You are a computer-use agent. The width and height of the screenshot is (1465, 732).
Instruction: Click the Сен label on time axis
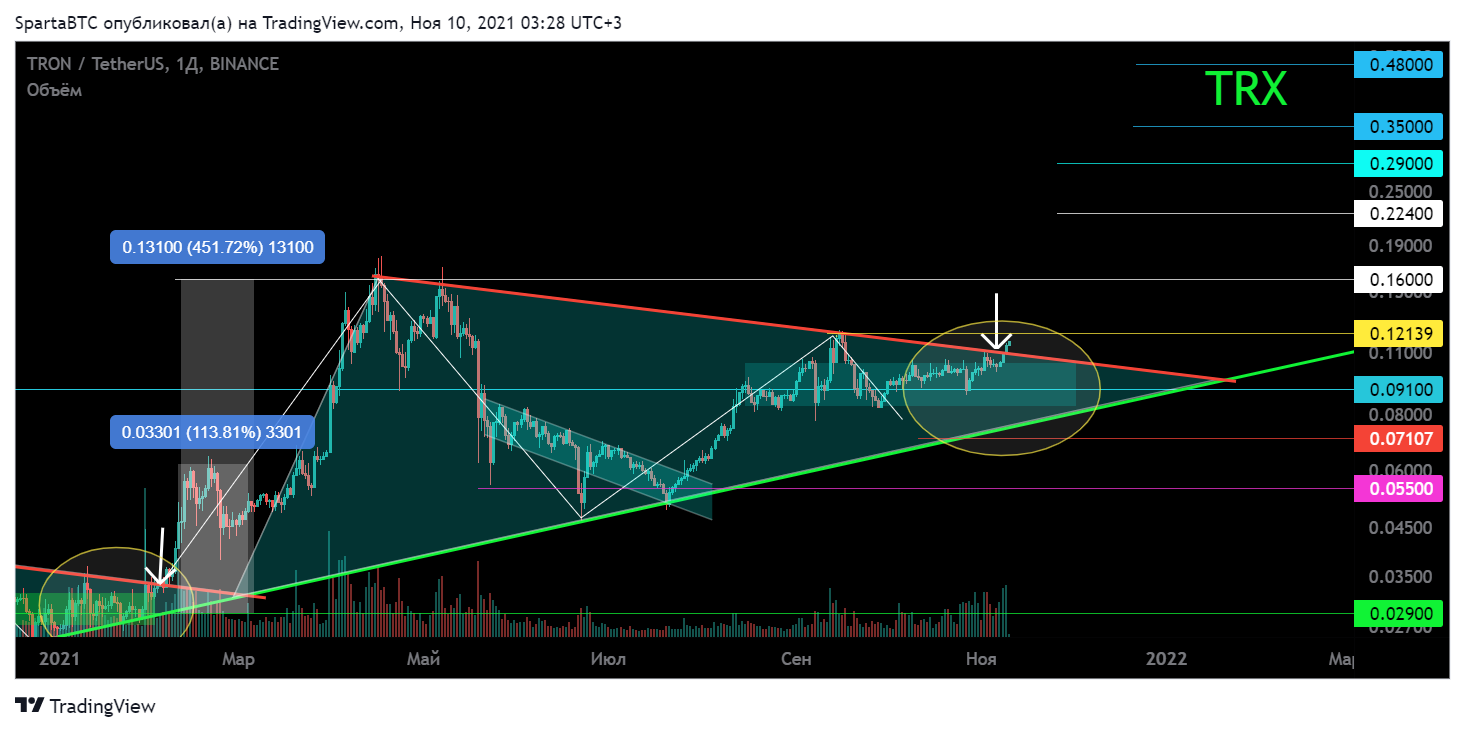tap(796, 658)
